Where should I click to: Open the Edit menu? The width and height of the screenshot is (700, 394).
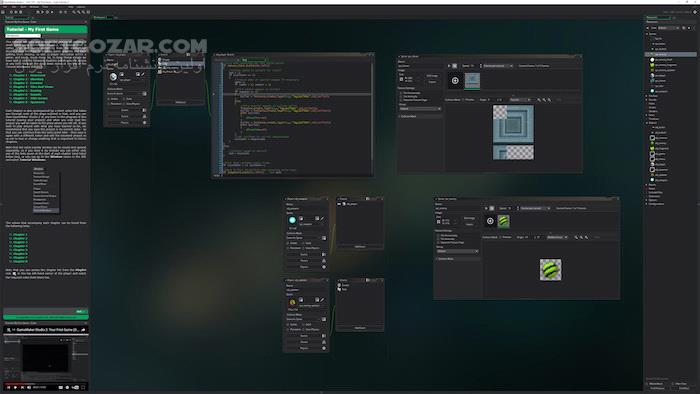pos(14,7)
